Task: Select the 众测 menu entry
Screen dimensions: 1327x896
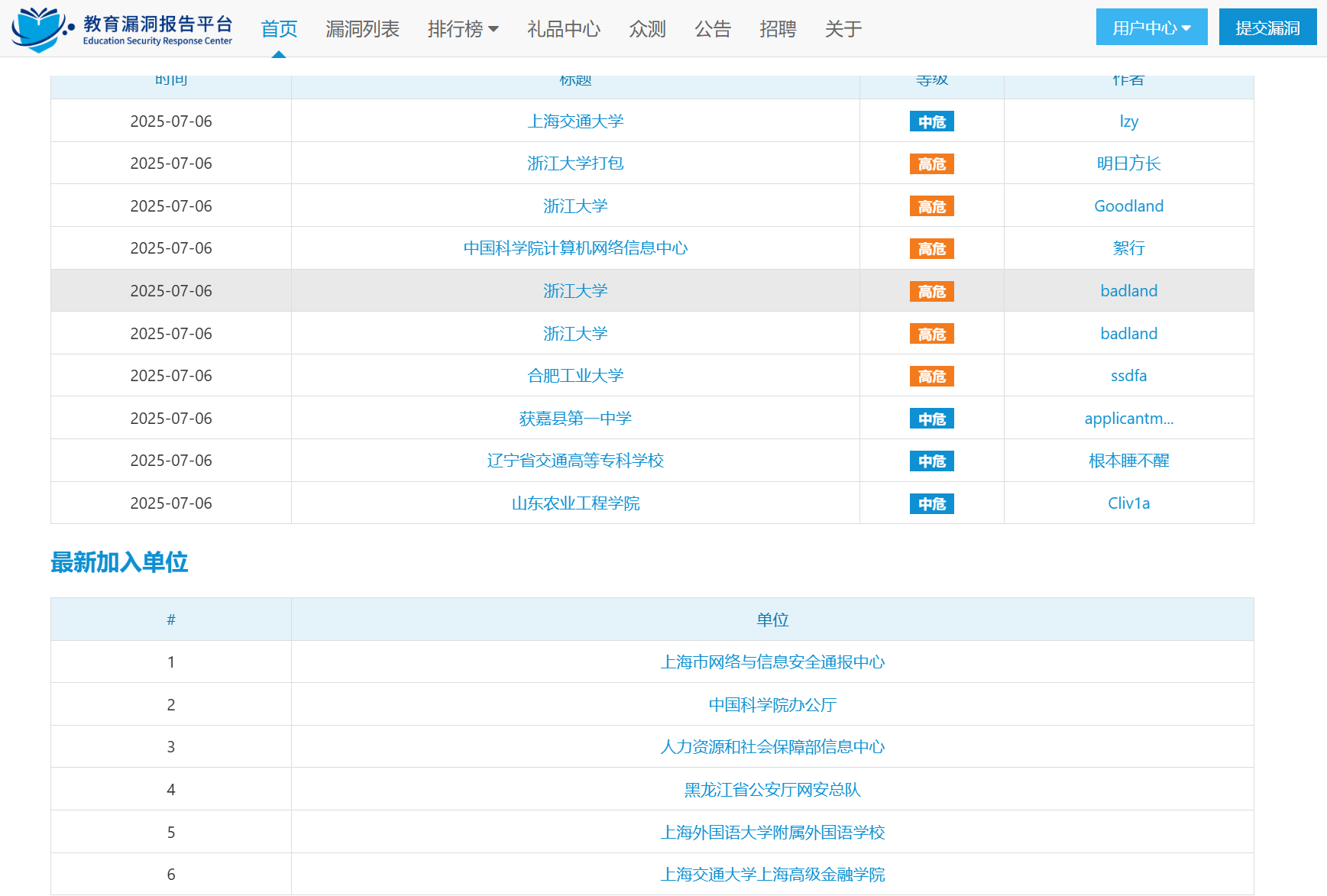Action: point(646,28)
